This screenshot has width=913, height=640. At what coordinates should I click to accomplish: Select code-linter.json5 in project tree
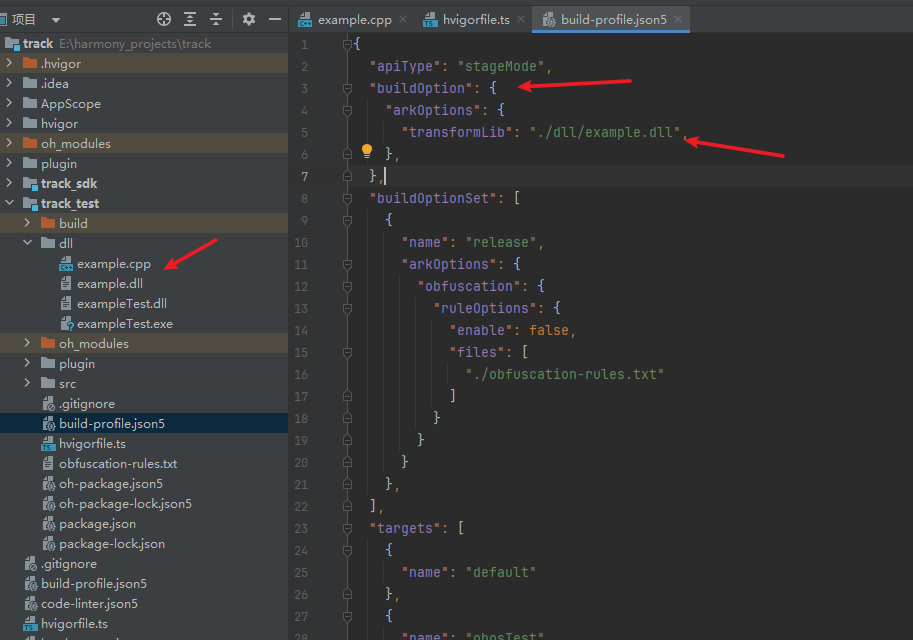89,603
